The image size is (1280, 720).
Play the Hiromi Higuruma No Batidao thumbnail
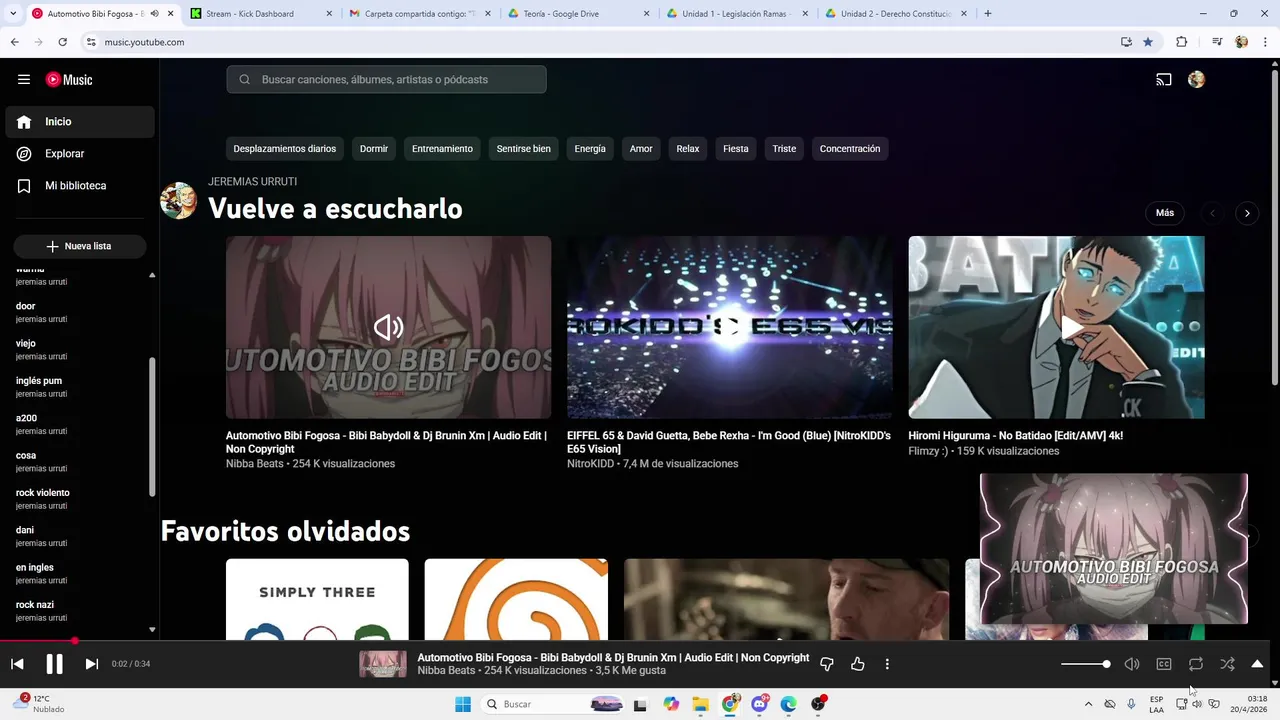click(x=1056, y=327)
